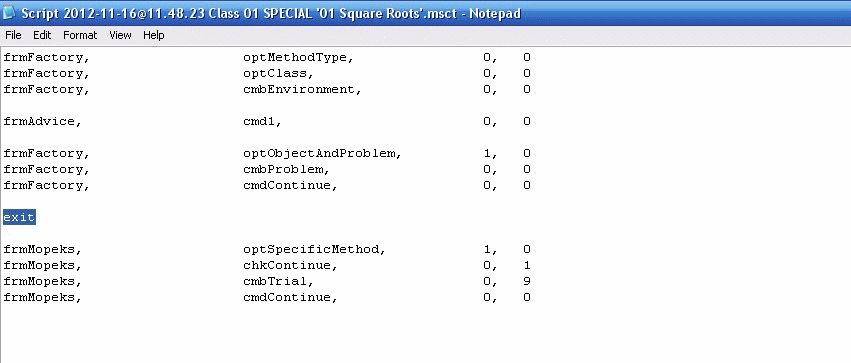Open the Format menu
The width and height of the screenshot is (851, 363).
80,35
